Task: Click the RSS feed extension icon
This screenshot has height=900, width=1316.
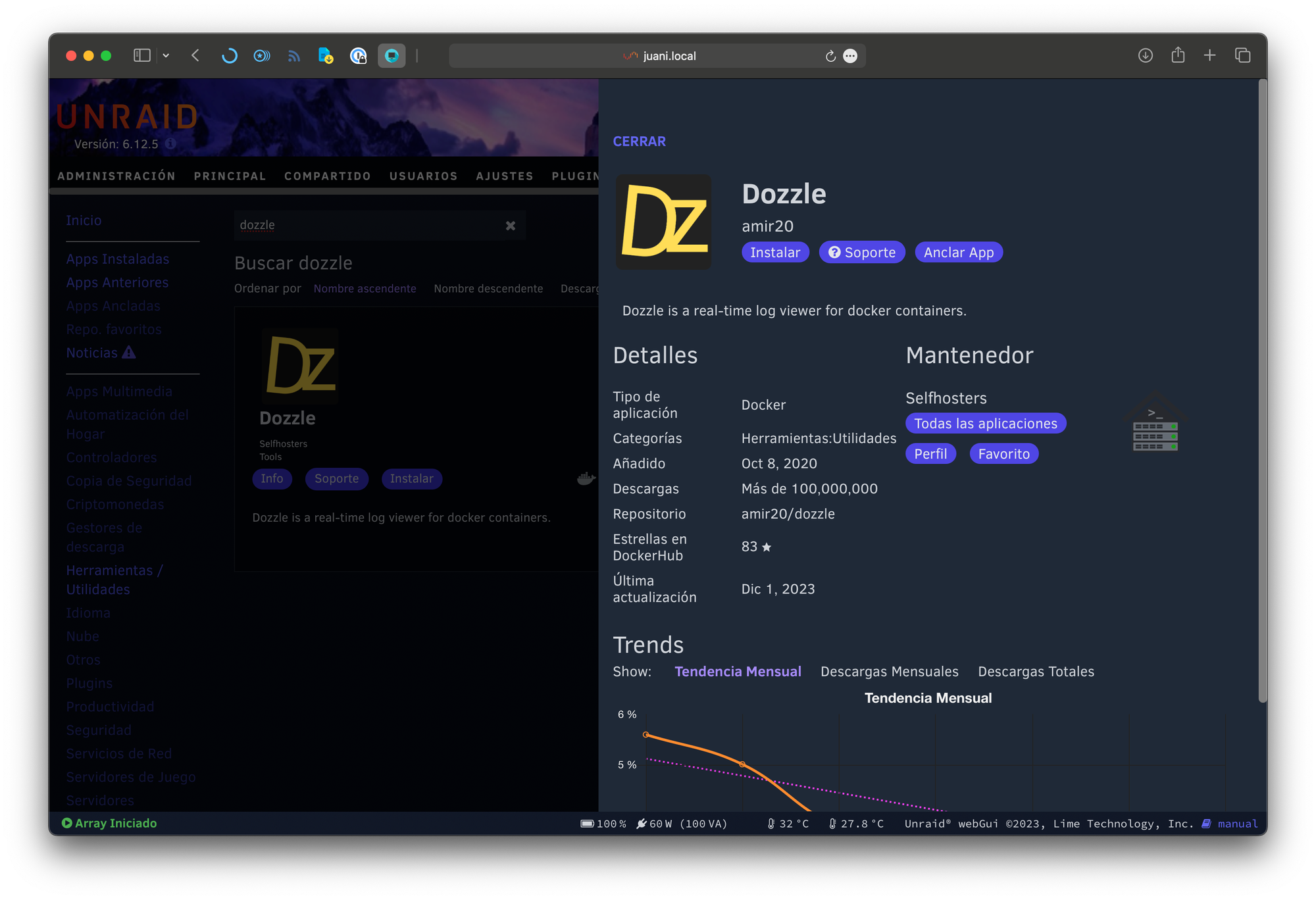Action: (x=293, y=57)
